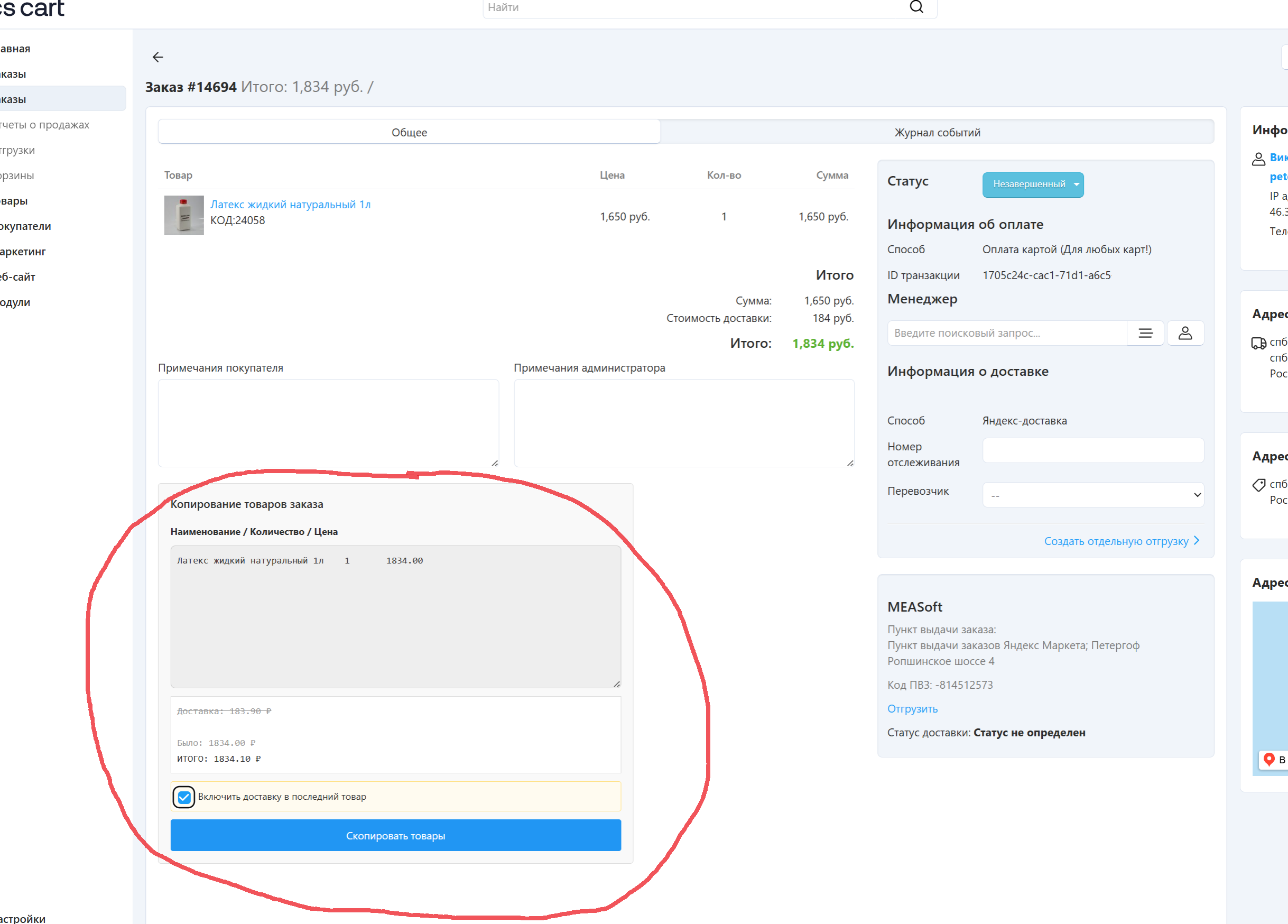Switch to Журнал событий tab
The image size is (1288, 924).
point(937,132)
